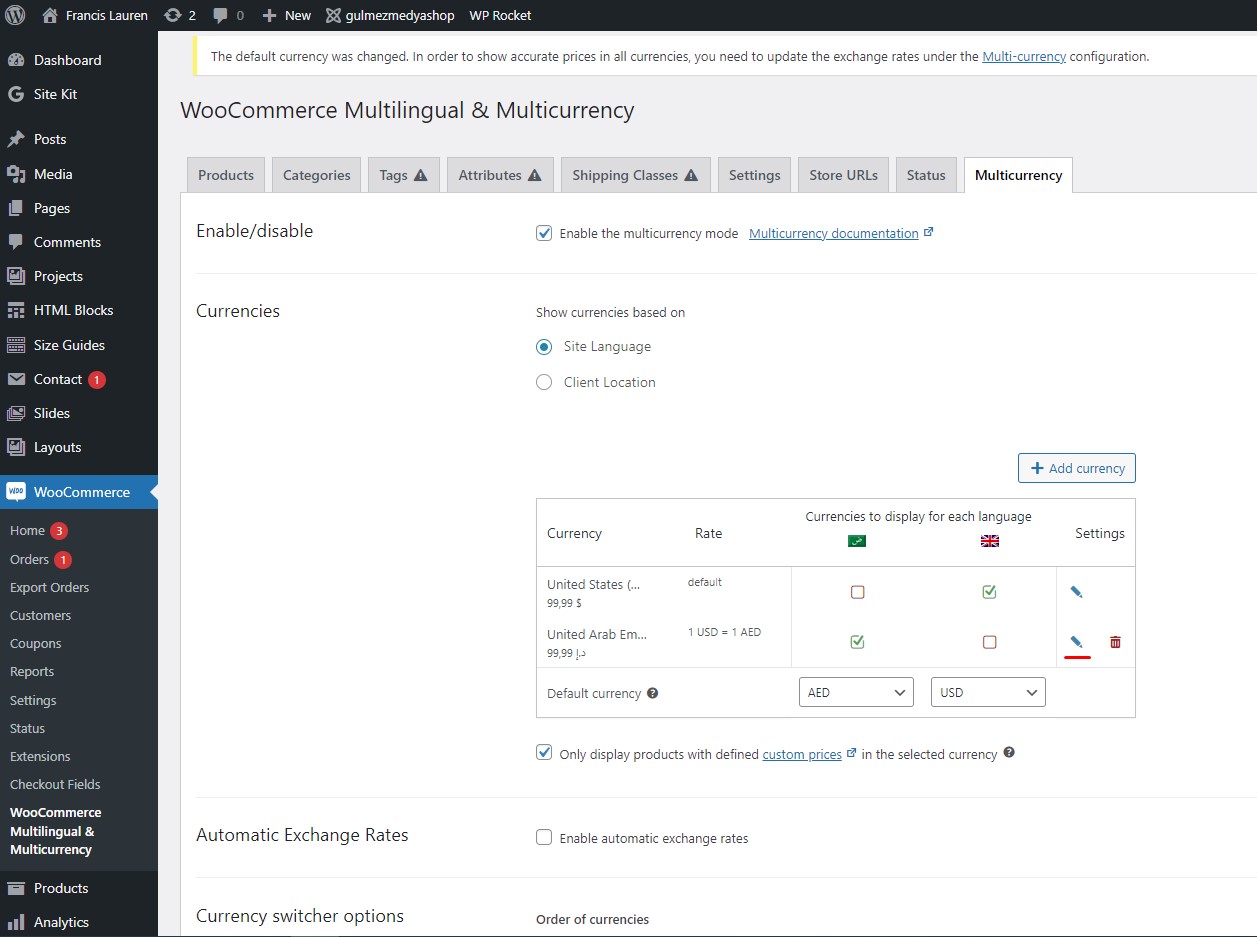Open Extensions submenu
Viewport: 1257px width, 937px height.
(40, 756)
